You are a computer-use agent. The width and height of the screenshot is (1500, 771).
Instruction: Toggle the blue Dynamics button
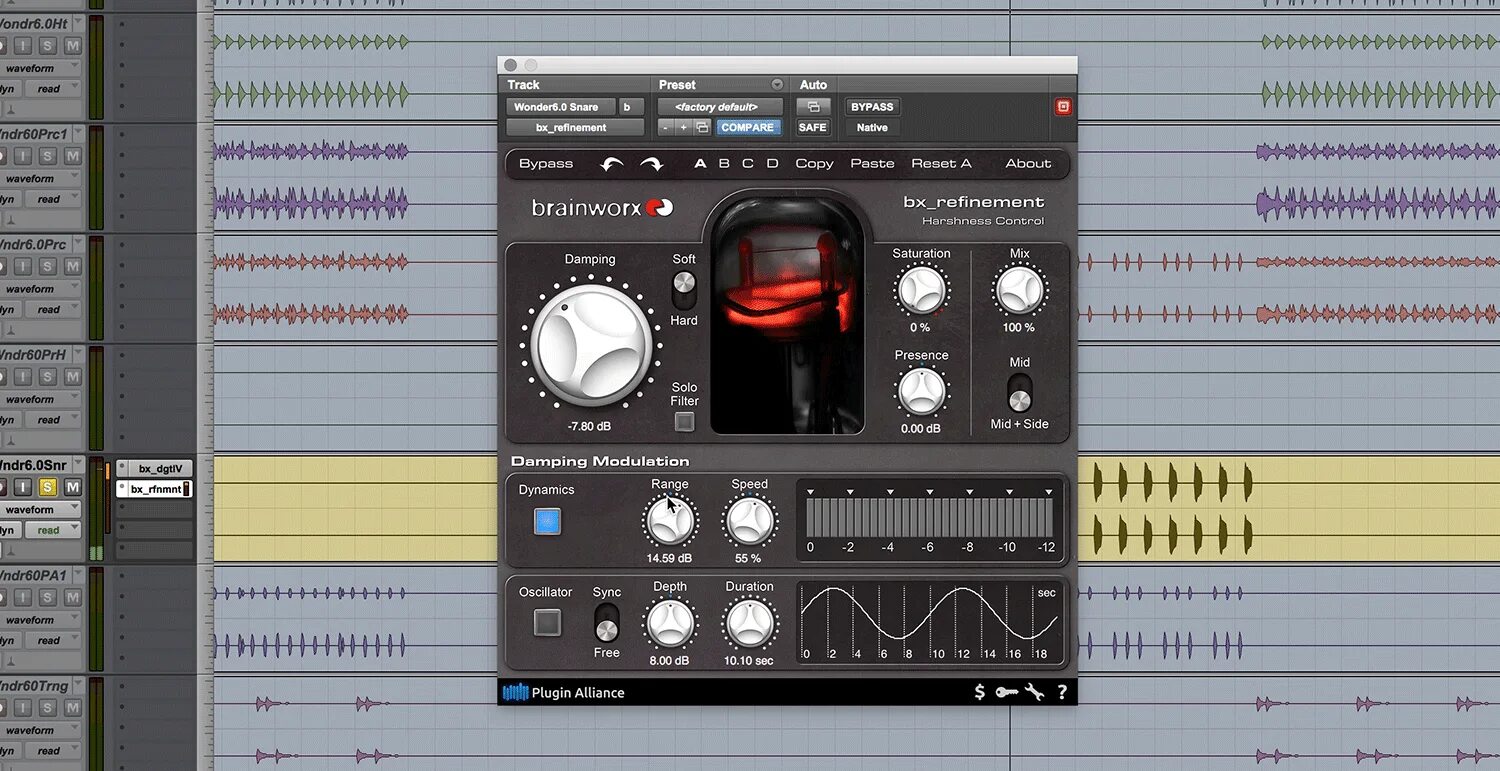(x=547, y=521)
